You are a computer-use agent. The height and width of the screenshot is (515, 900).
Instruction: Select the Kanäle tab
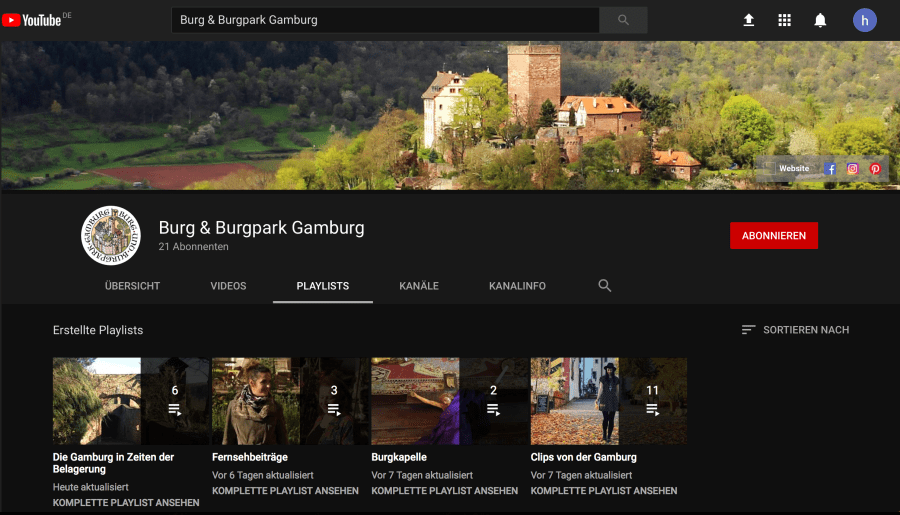[419, 286]
